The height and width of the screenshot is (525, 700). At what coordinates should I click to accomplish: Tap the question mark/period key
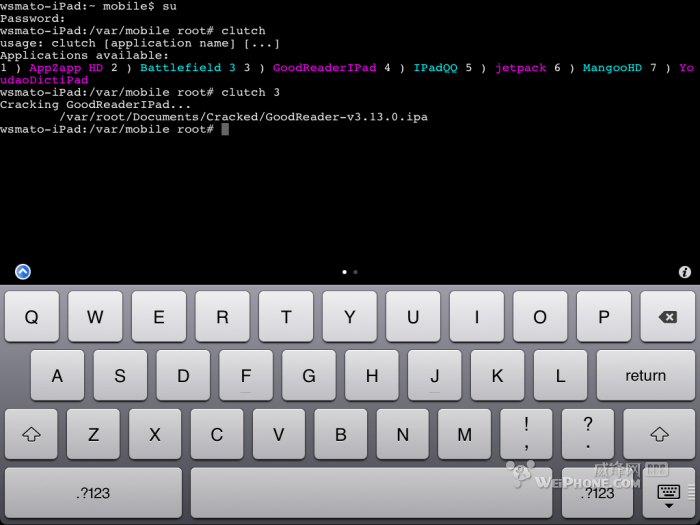point(588,433)
